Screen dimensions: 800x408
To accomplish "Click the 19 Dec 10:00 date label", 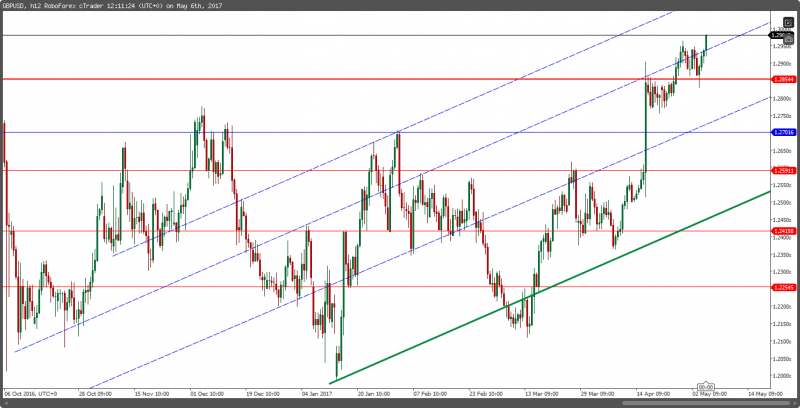I will [262, 394].
